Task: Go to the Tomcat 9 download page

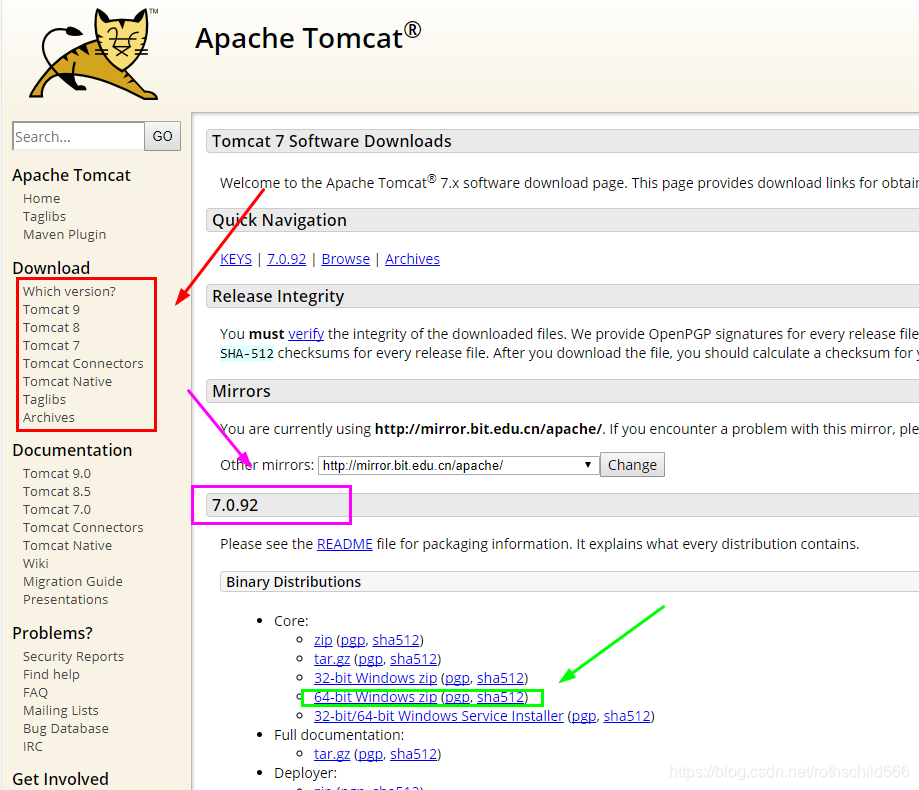Action: tap(51, 309)
